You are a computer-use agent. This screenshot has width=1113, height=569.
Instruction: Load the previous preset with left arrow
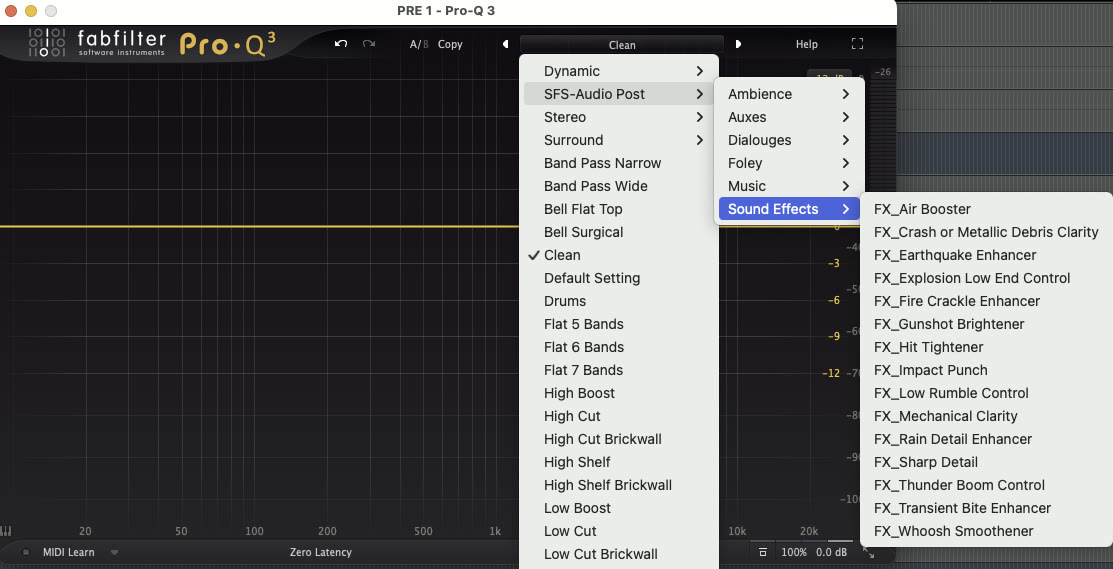pyautogui.click(x=505, y=44)
